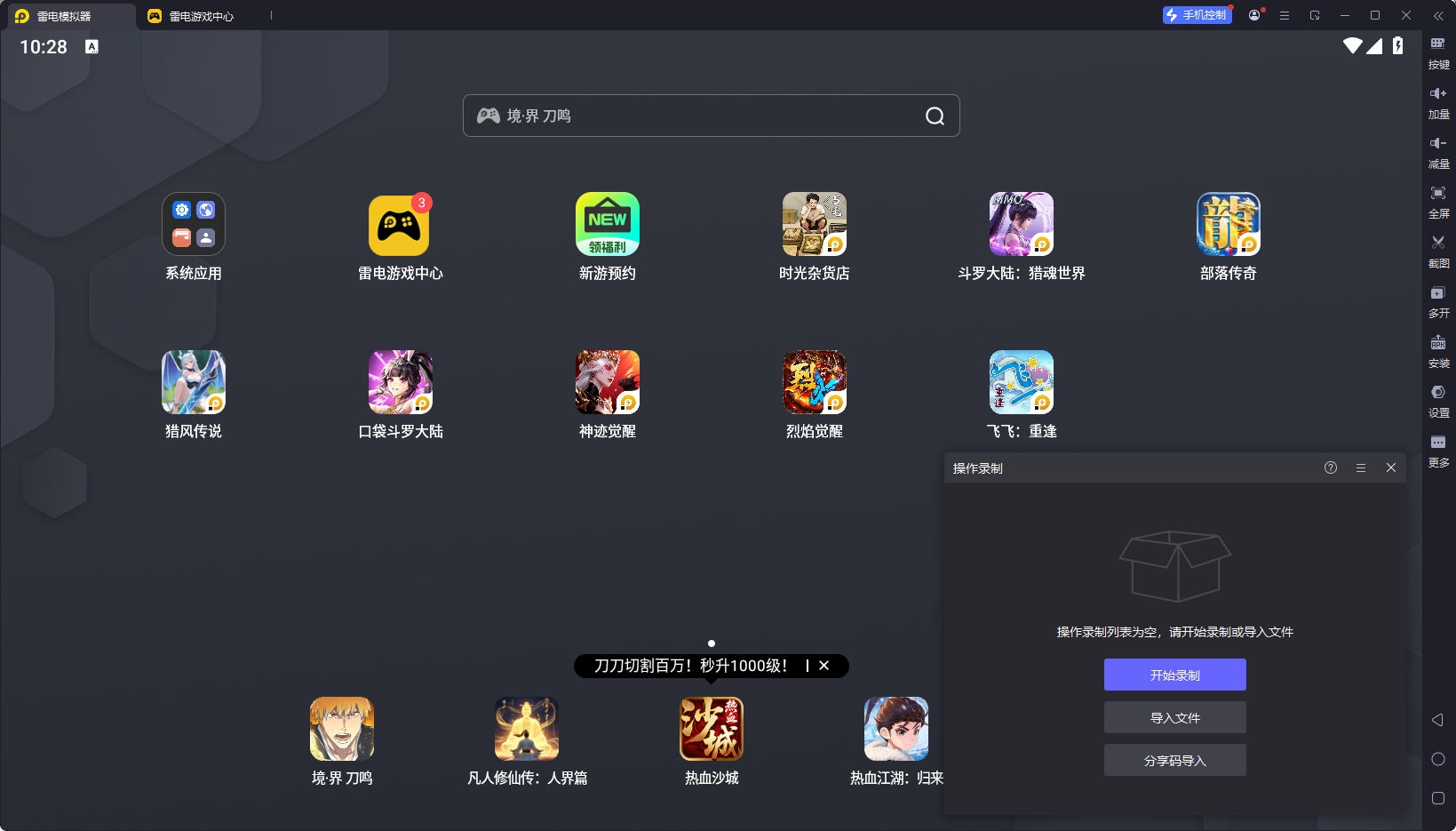Tap the Android back triangle button

pos(1437,720)
